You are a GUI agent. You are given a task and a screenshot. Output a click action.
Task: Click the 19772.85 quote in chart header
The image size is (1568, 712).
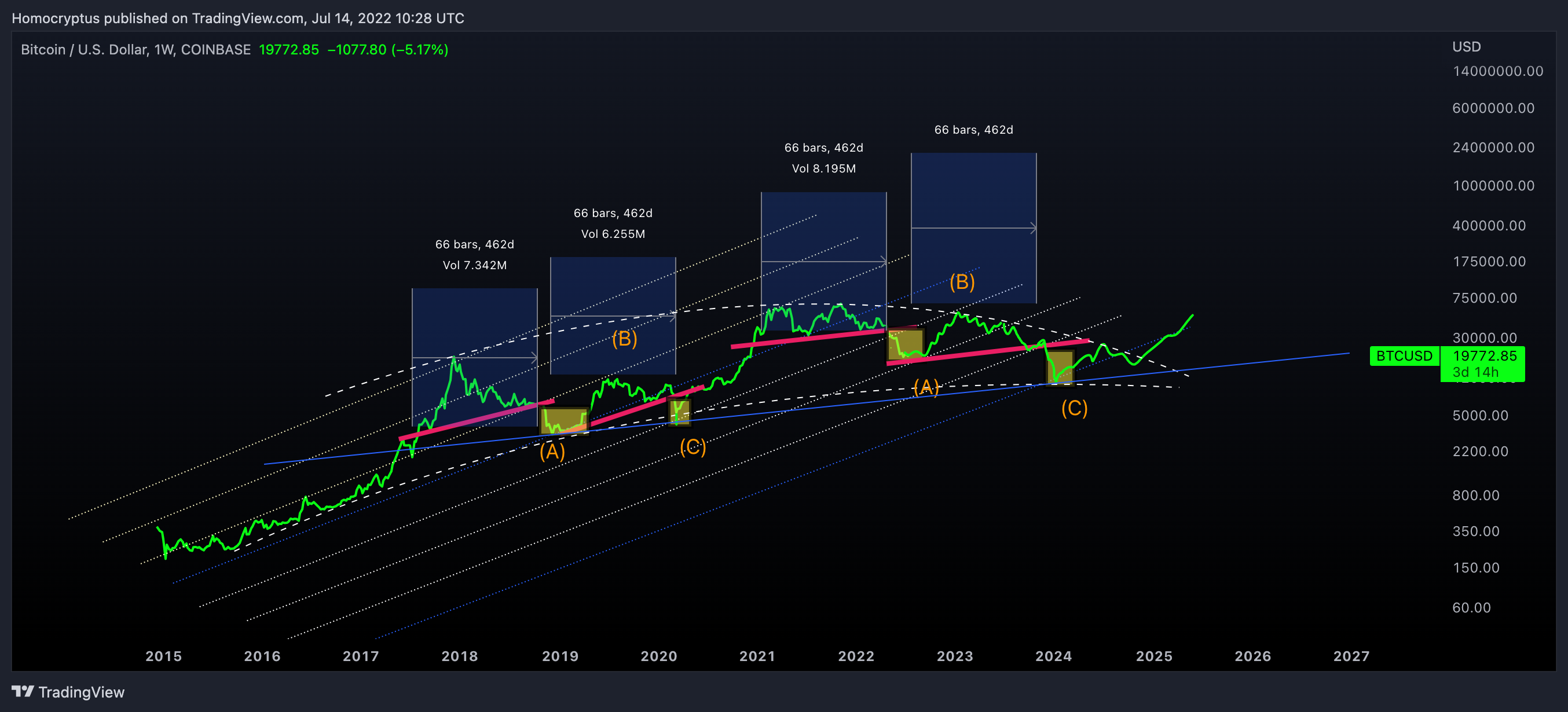(x=289, y=50)
